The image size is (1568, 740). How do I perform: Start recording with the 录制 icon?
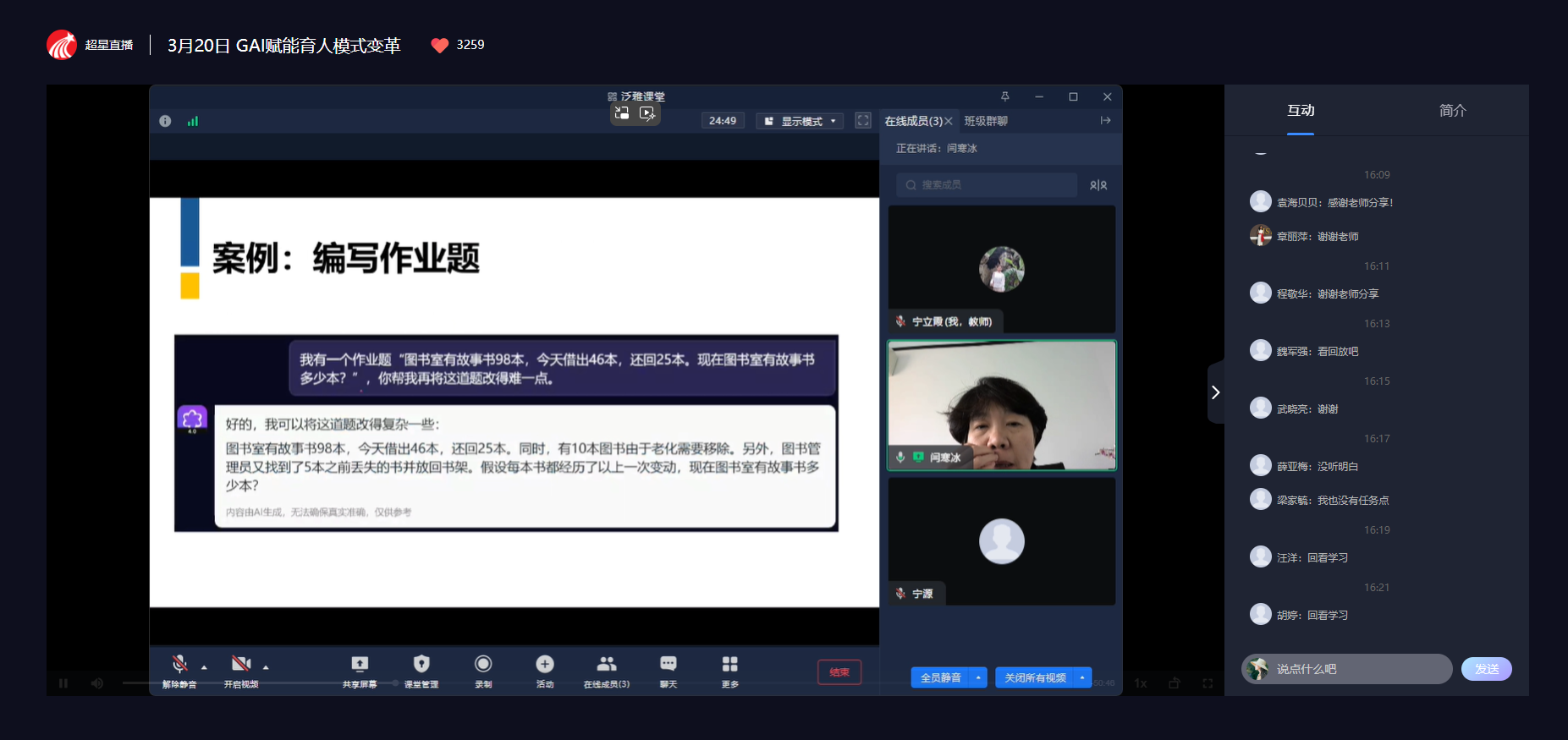[x=483, y=665]
